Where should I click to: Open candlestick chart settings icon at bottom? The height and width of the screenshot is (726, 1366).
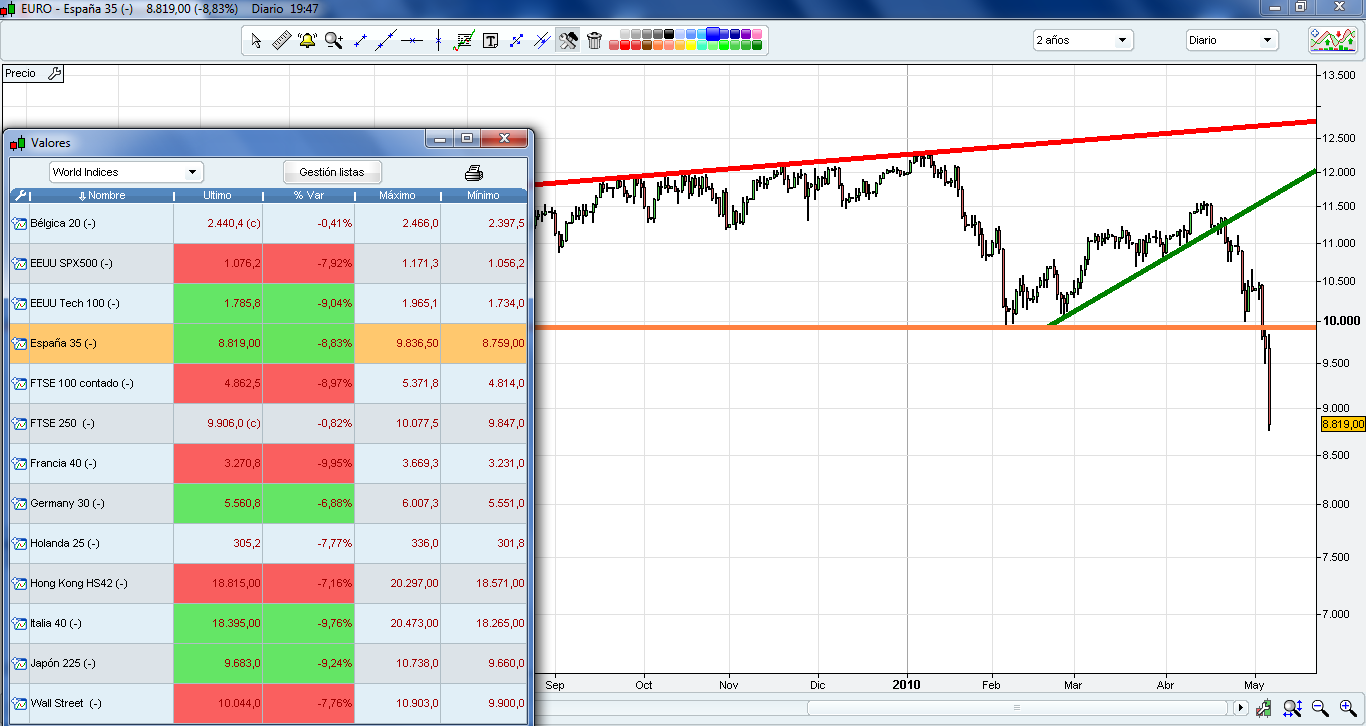tap(1264, 709)
